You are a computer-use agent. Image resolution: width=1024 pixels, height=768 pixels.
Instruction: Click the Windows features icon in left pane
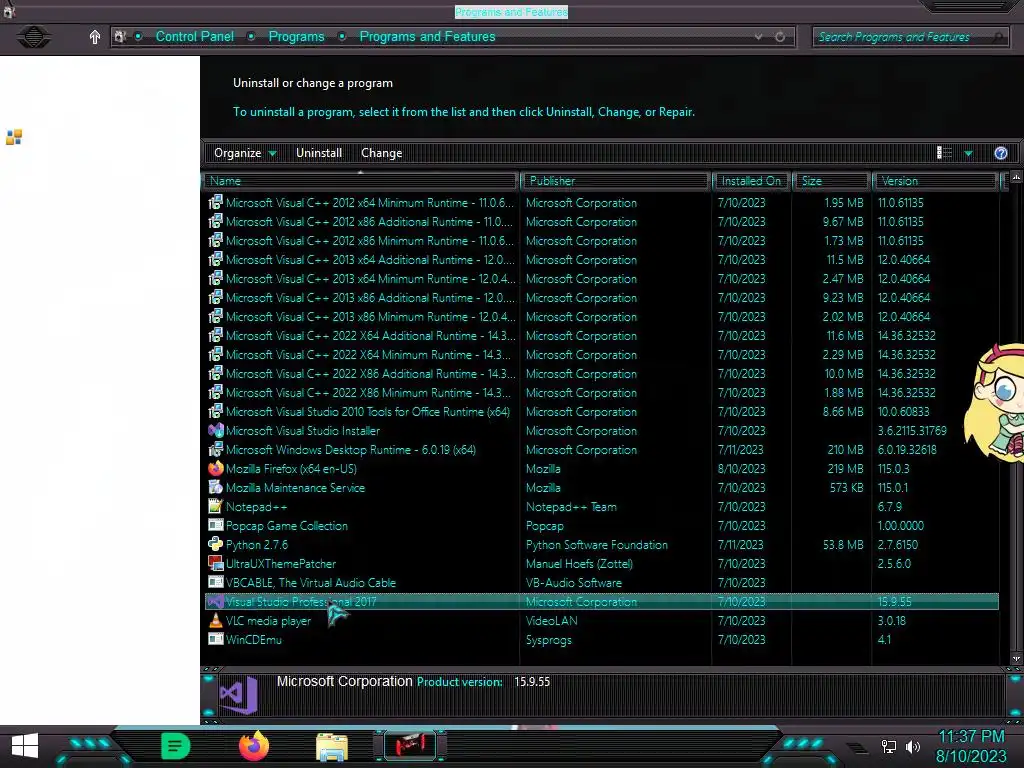click(14, 137)
